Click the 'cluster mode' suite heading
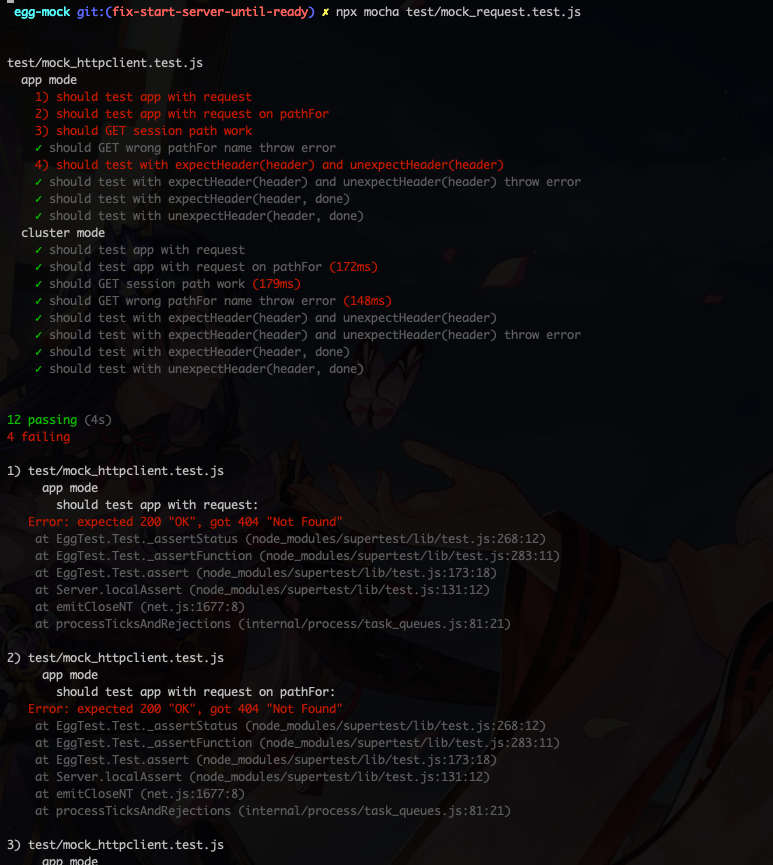The width and height of the screenshot is (773, 865). pos(63,233)
